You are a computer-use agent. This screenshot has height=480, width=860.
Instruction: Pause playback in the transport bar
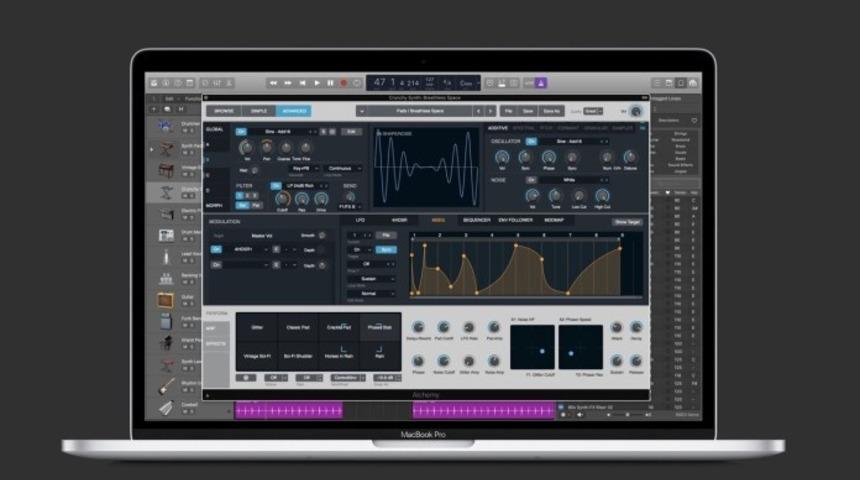pyautogui.click(x=330, y=83)
